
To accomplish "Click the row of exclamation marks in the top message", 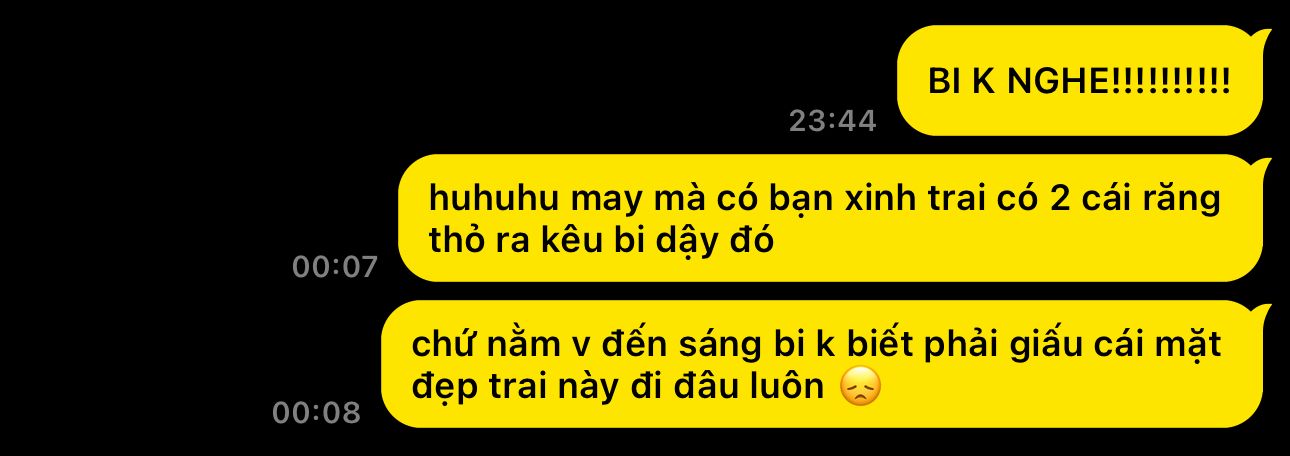I will click(x=1172, y=82).
